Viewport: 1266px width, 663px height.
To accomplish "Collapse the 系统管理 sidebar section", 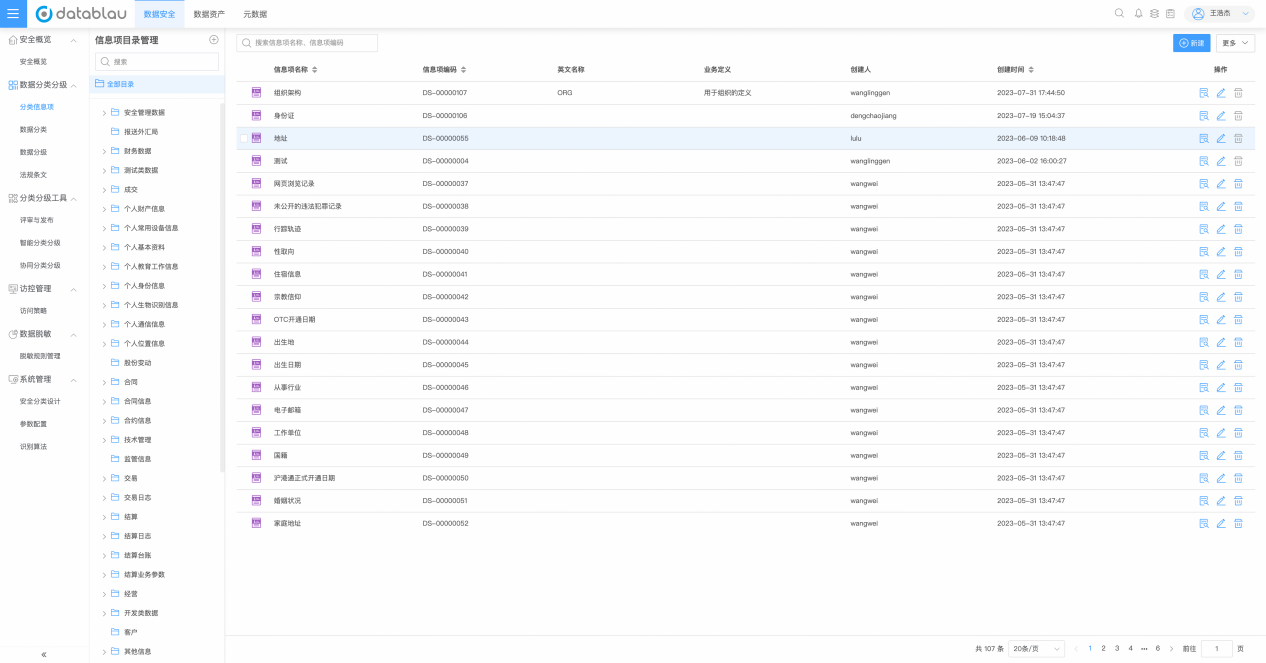I will tap(73, 379).
